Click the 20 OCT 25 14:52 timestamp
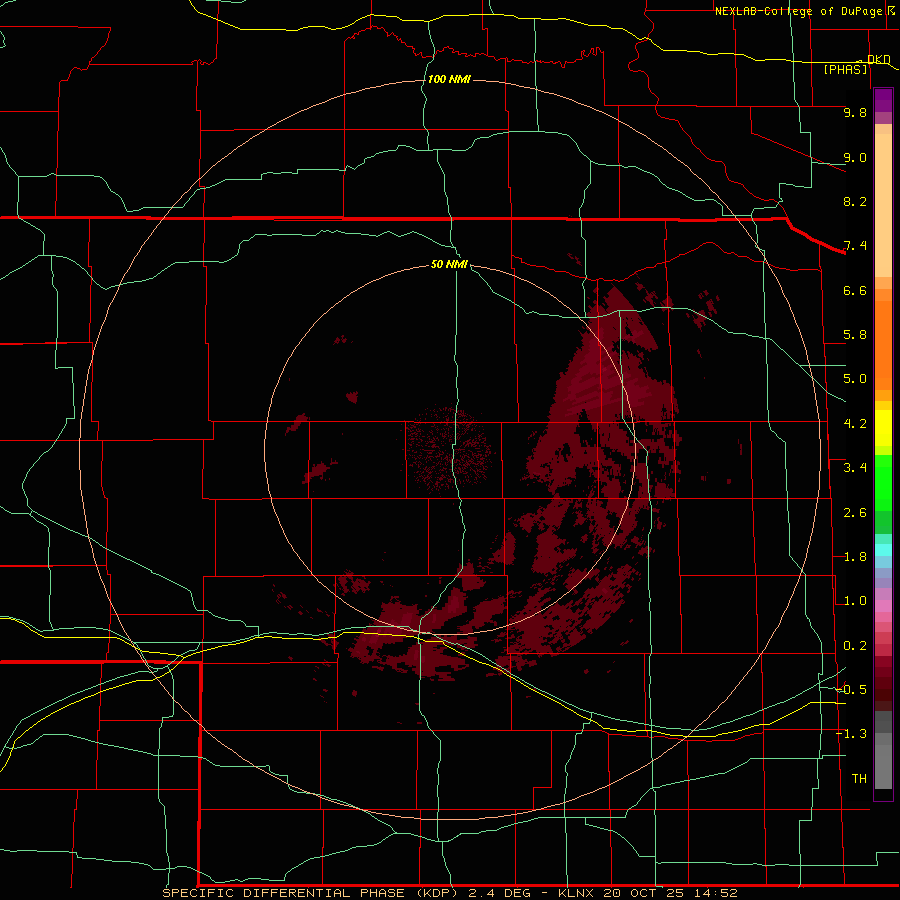The width and height of the screenshot is (900, 900). point(671,893)
